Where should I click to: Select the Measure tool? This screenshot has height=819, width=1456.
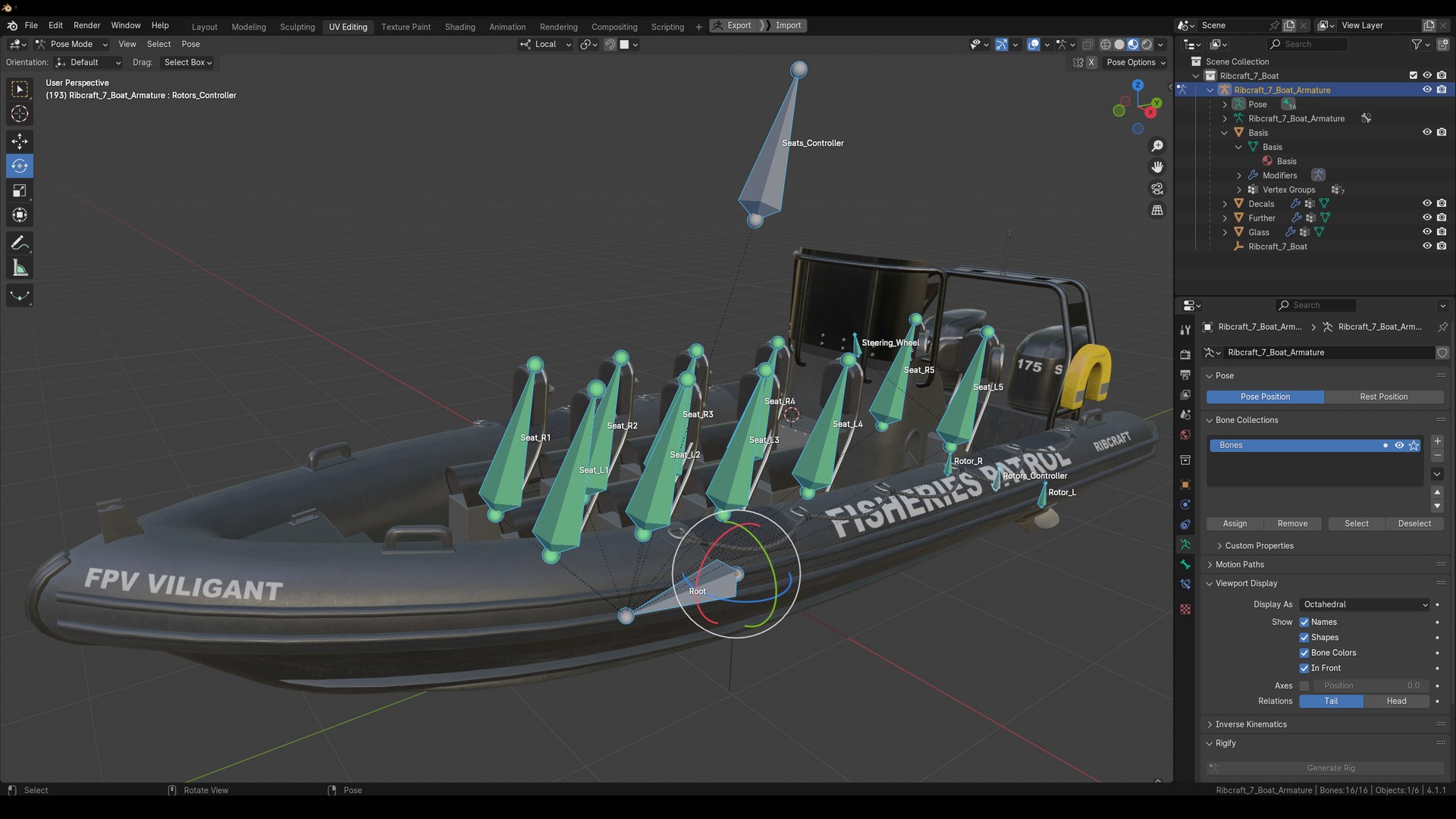pyautogui.click(x=20, y=268)
